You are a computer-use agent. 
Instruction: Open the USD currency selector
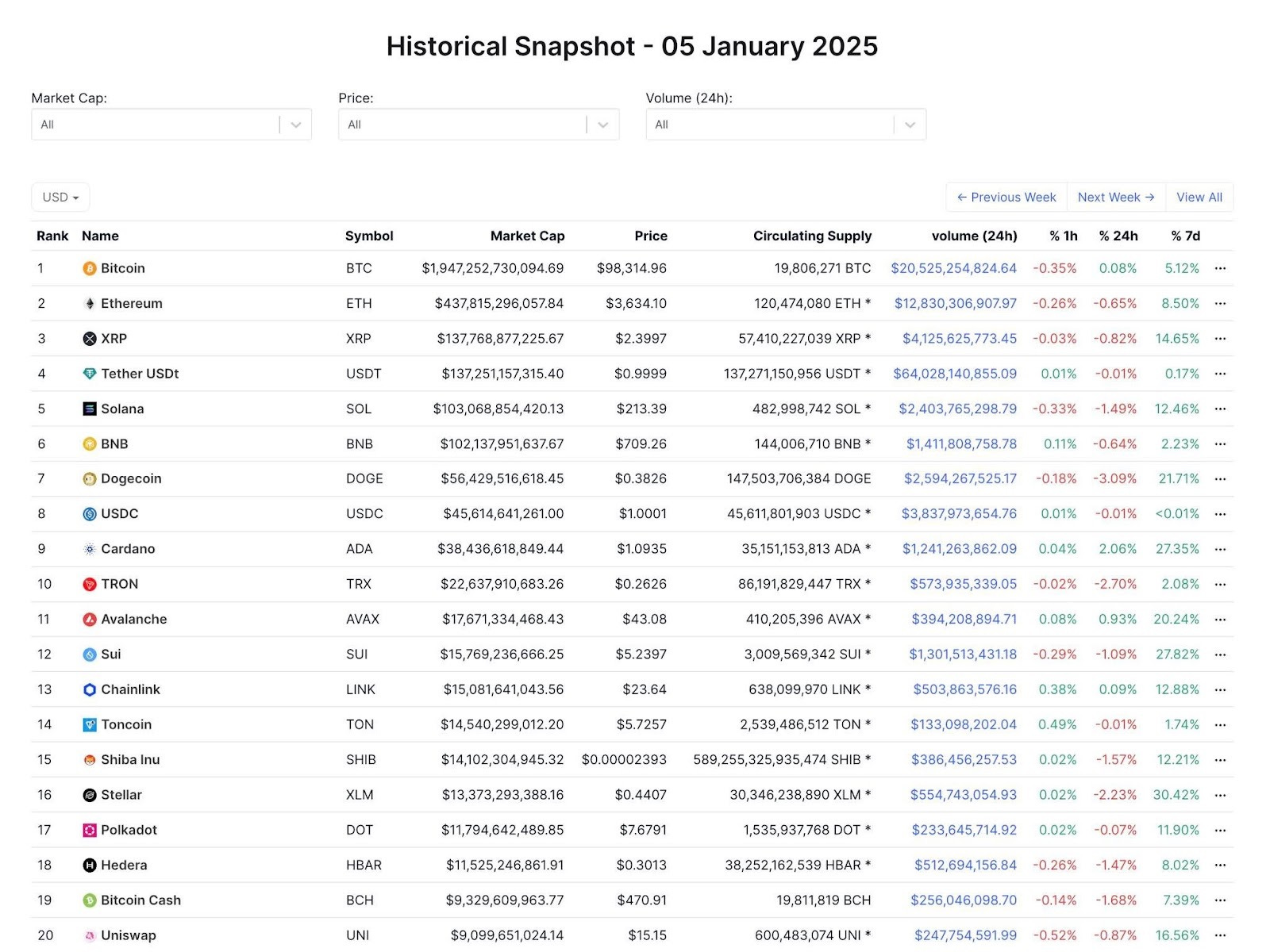pos(60,198)
